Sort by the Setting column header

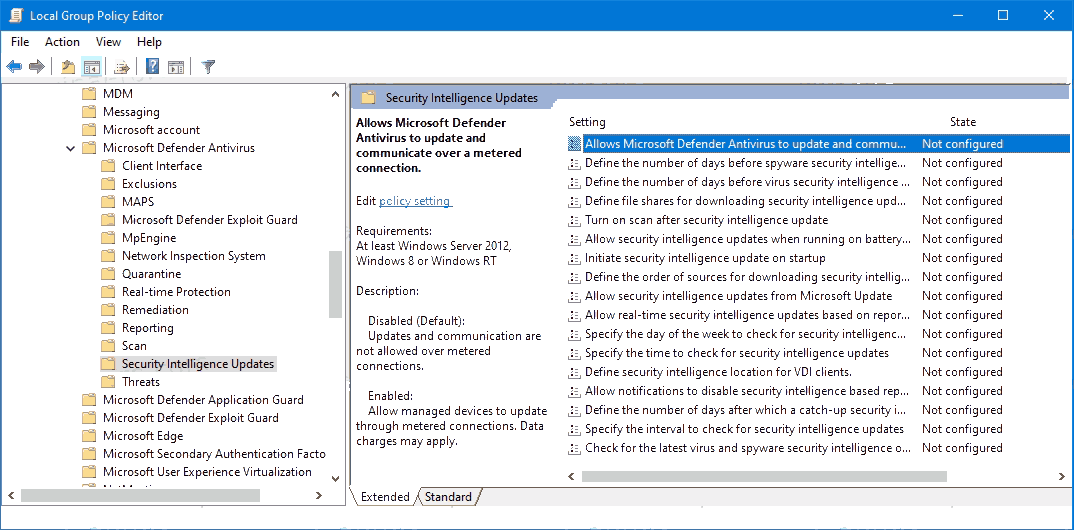click(587, 122)
